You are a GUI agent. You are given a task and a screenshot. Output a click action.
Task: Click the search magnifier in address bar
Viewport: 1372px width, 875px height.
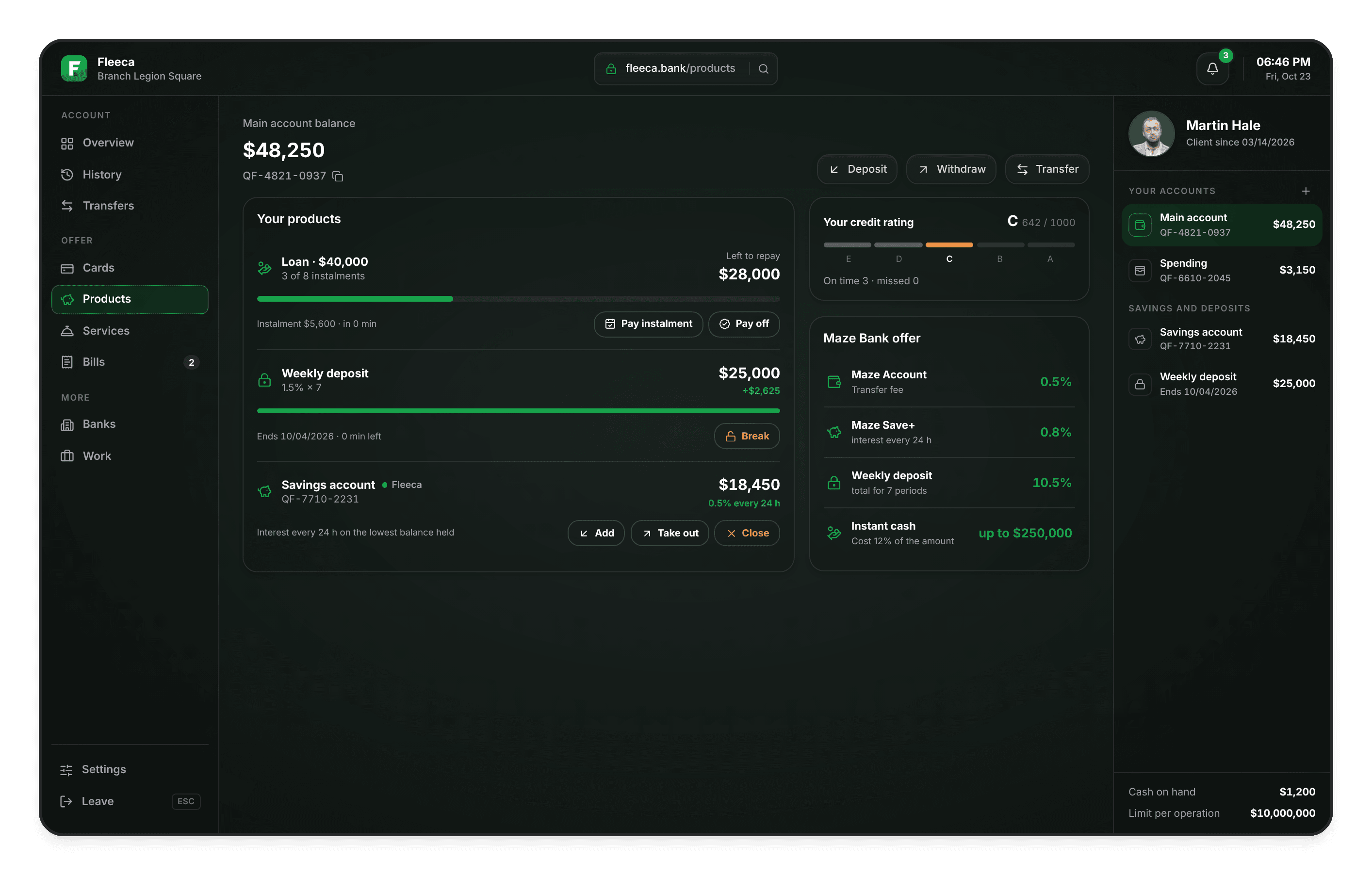(x=764, y=69)
